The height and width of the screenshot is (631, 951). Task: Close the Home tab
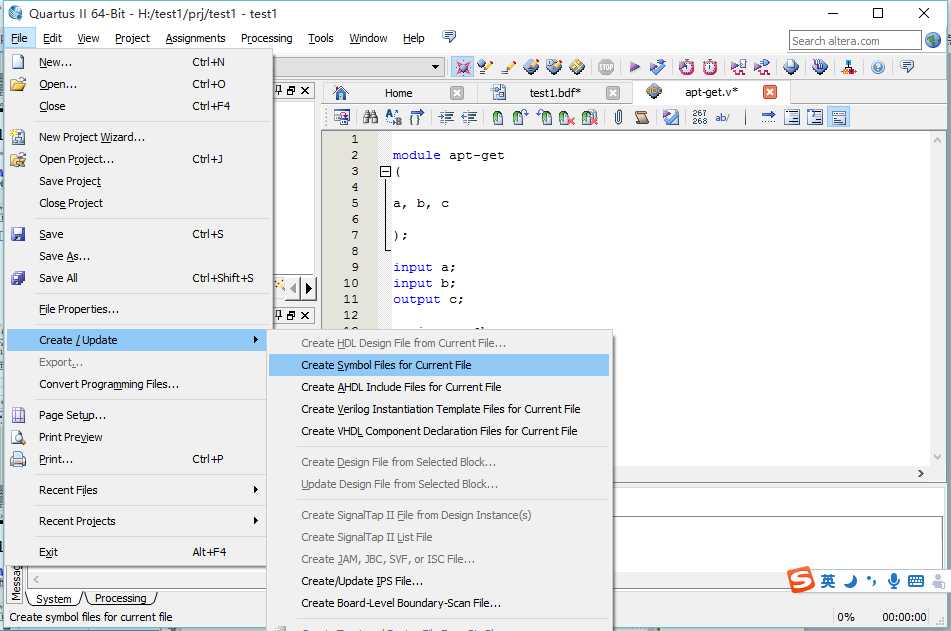click(x=457, y=93)
